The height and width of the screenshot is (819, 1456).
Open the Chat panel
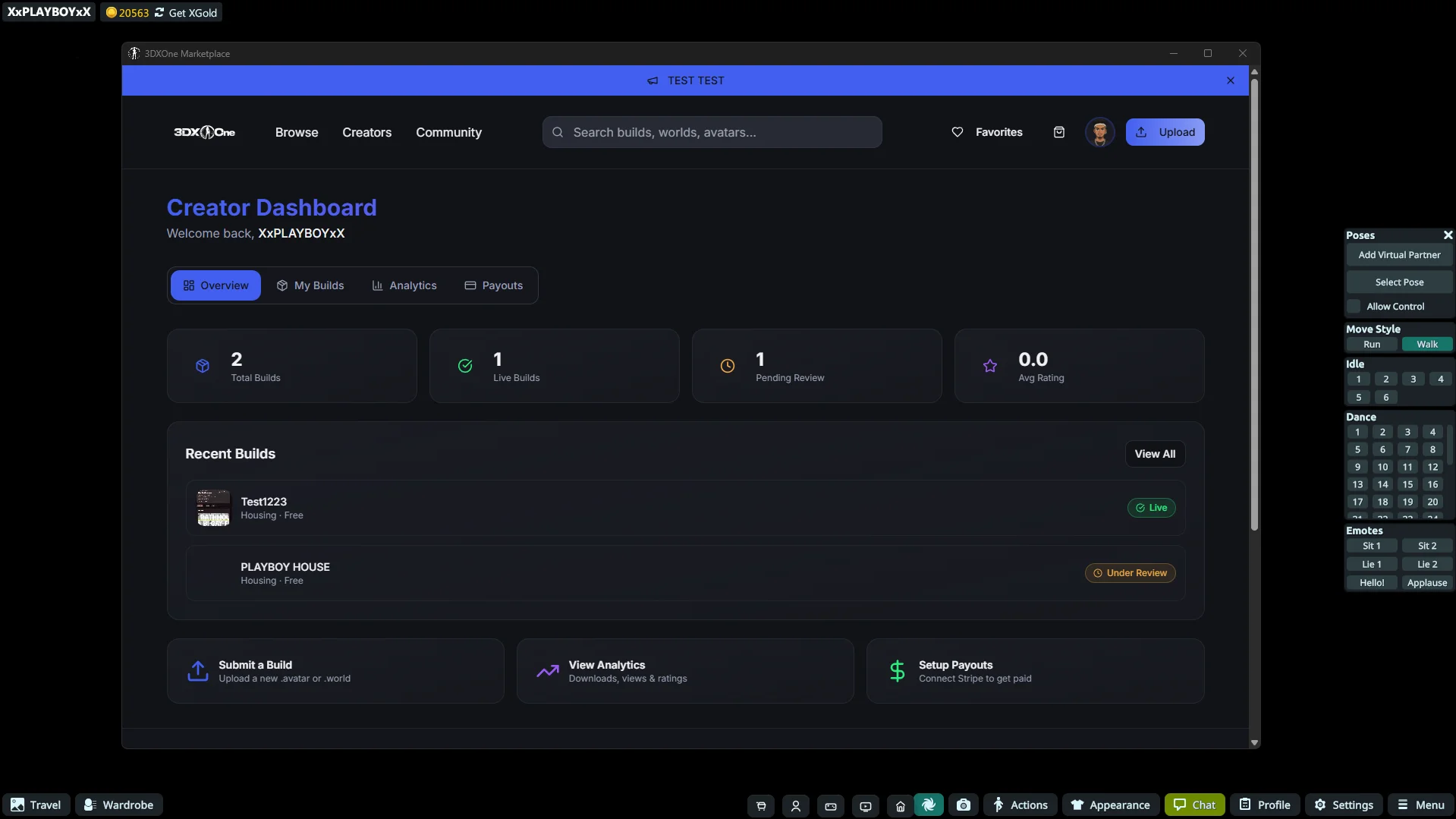(x=1194, y=805)
